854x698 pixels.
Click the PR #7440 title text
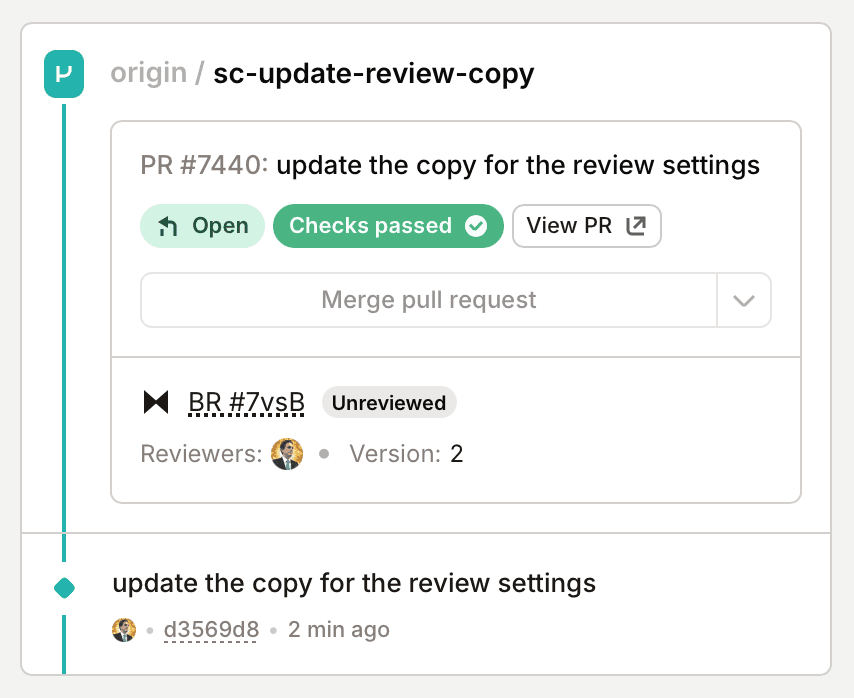click(x=450, y=165)
